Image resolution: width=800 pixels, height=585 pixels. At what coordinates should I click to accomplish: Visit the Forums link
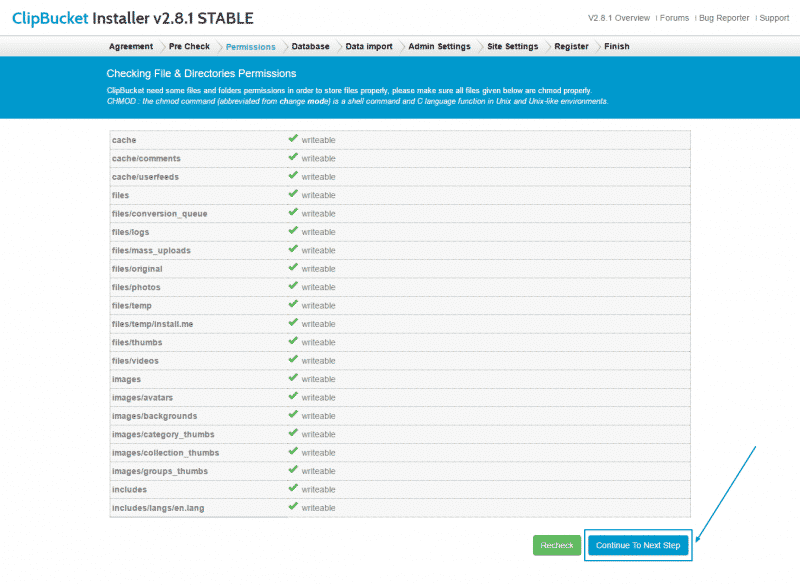pos(674,18)
